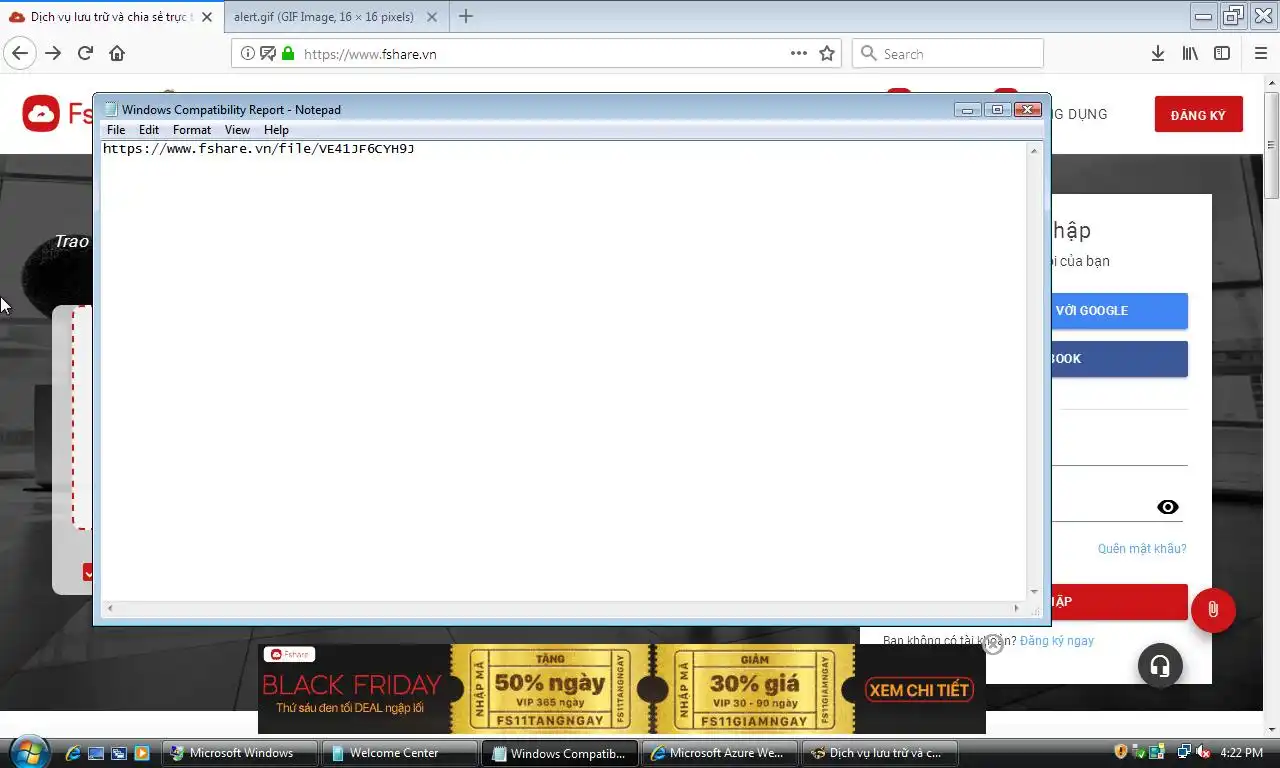
Task: Open Notepad Help menu
Action: [276, 130]
